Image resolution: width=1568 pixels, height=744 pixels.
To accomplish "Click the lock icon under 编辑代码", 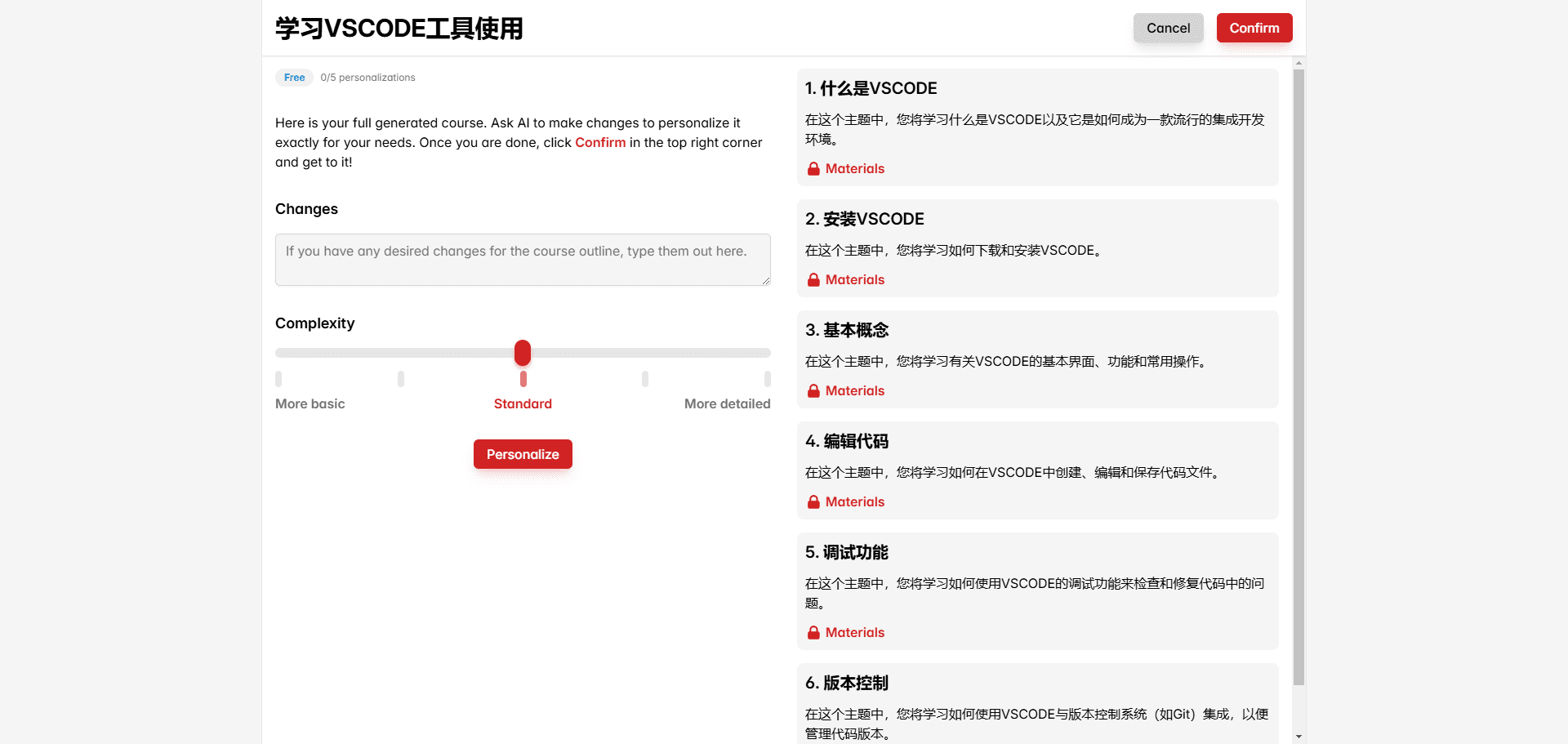I will pos(813,502).
